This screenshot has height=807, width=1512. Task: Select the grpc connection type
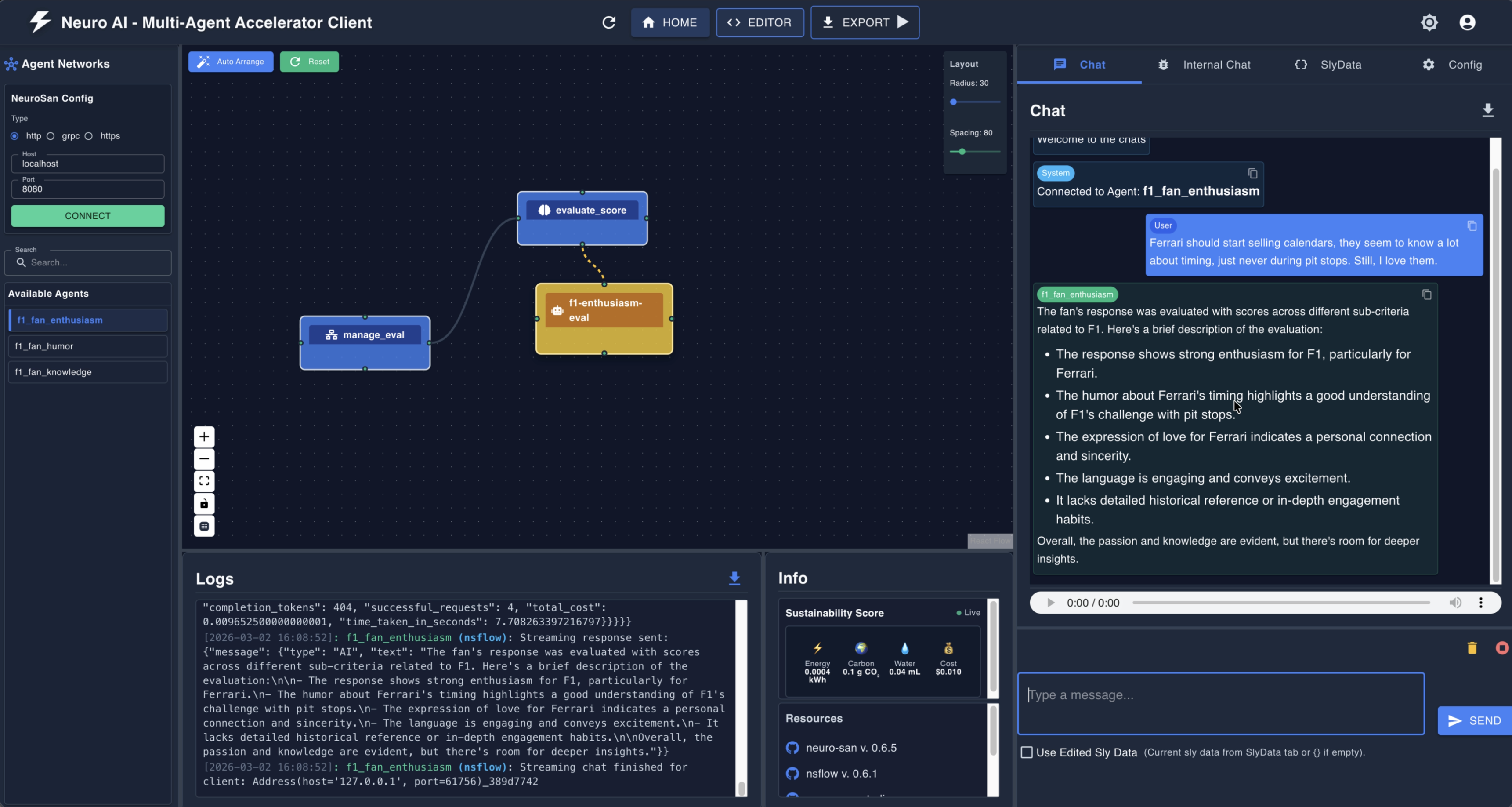tap(51, 136)
